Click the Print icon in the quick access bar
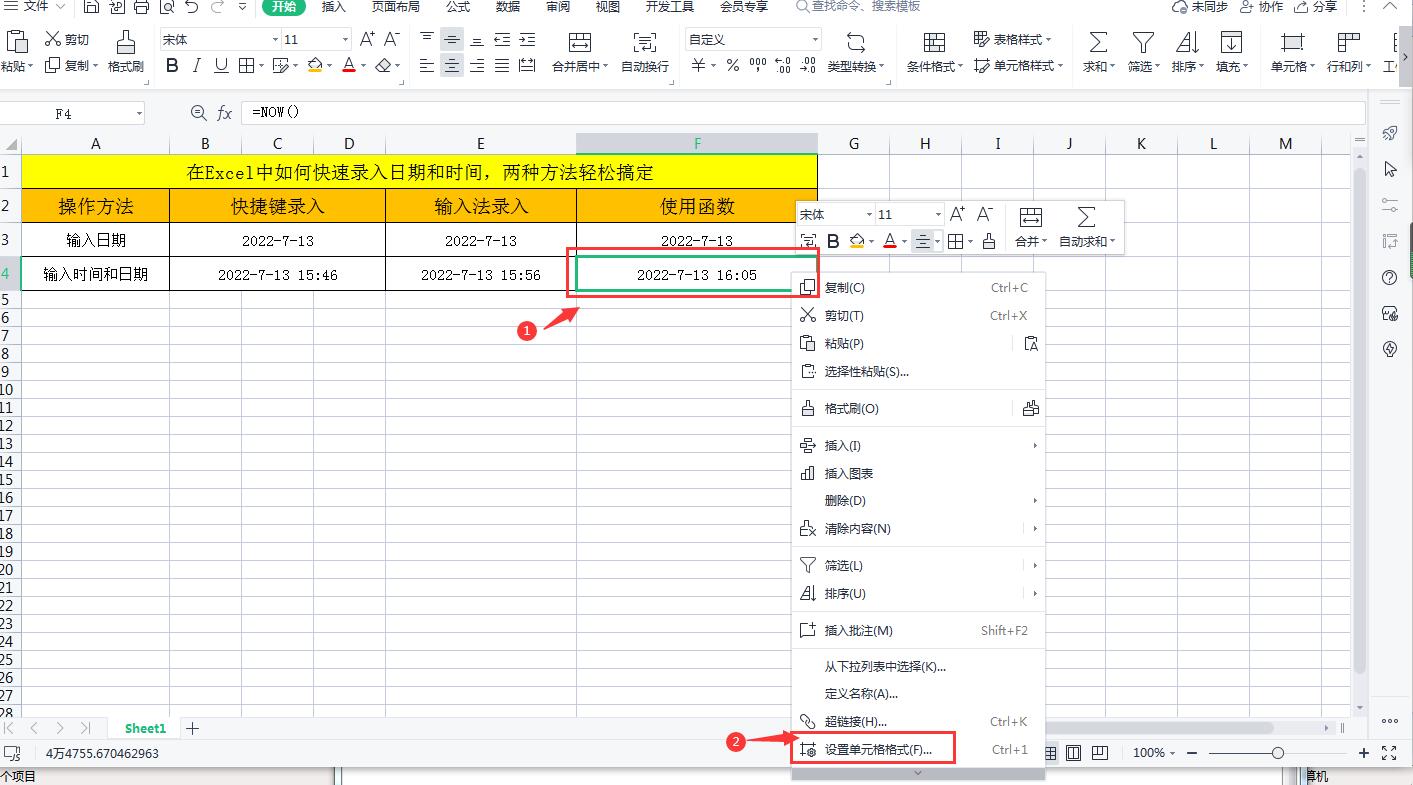The height and width of the screenshot is (785, 1413). pyautogui.click(x=141, y=7)
